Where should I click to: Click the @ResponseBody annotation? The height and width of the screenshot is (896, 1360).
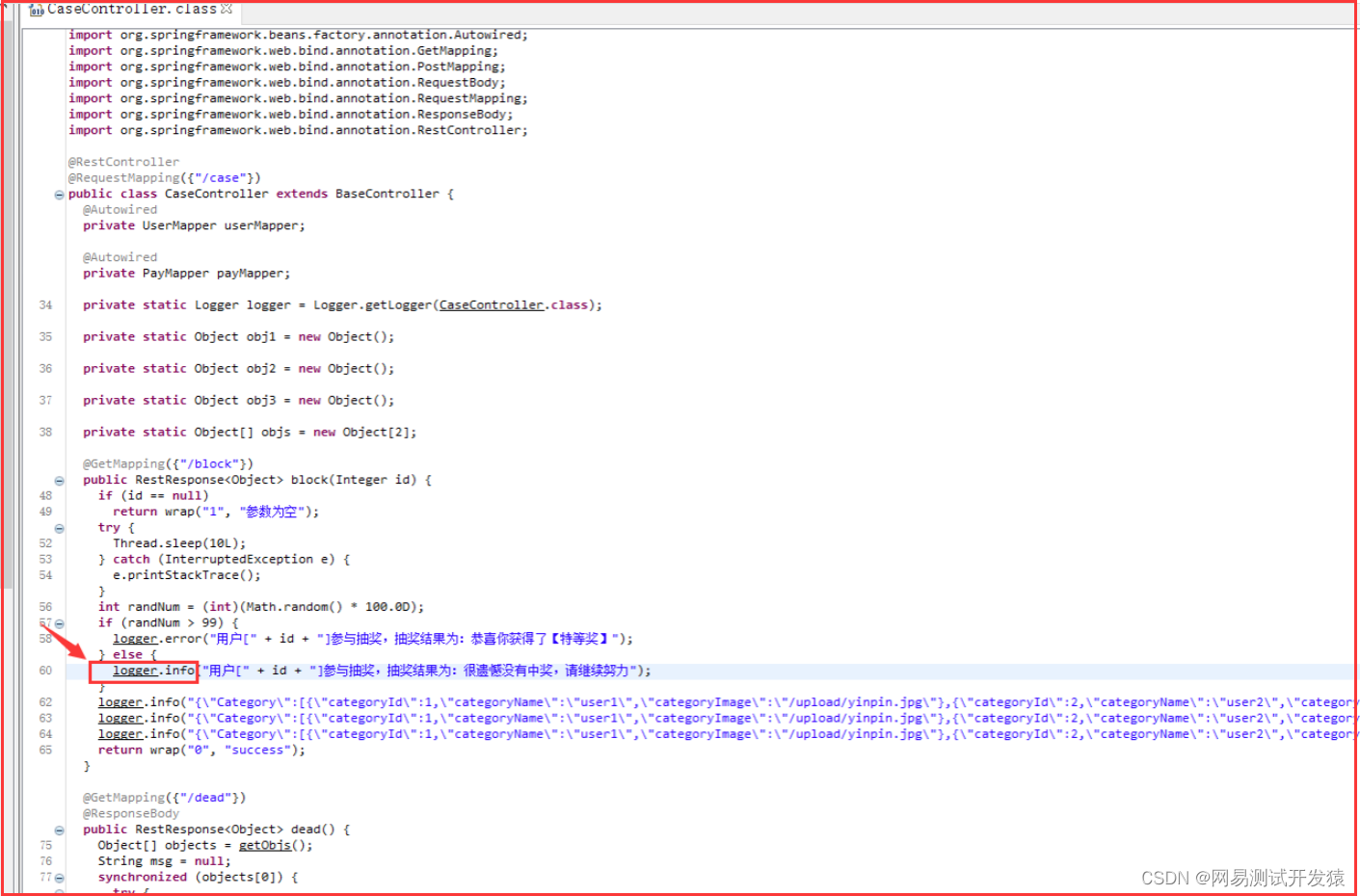pos(131,814)
